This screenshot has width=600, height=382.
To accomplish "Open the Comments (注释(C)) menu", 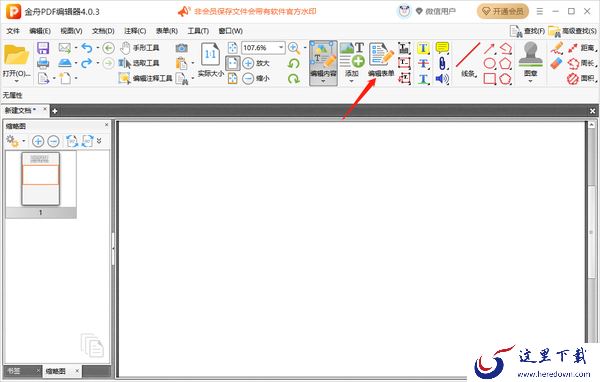I will tap(135, 31).
